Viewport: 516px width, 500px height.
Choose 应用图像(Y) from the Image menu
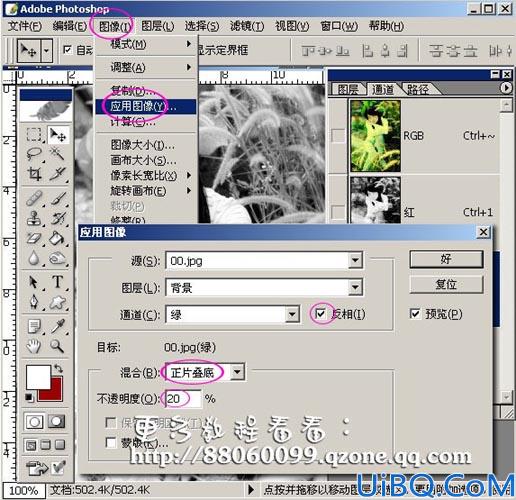146,106
